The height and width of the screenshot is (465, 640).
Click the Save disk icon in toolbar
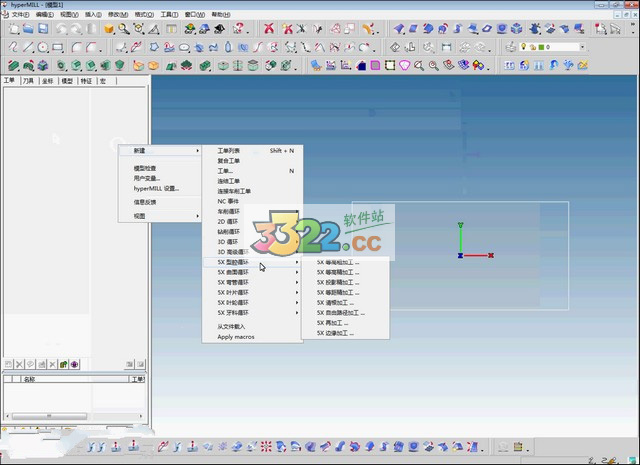pos(44,29)
